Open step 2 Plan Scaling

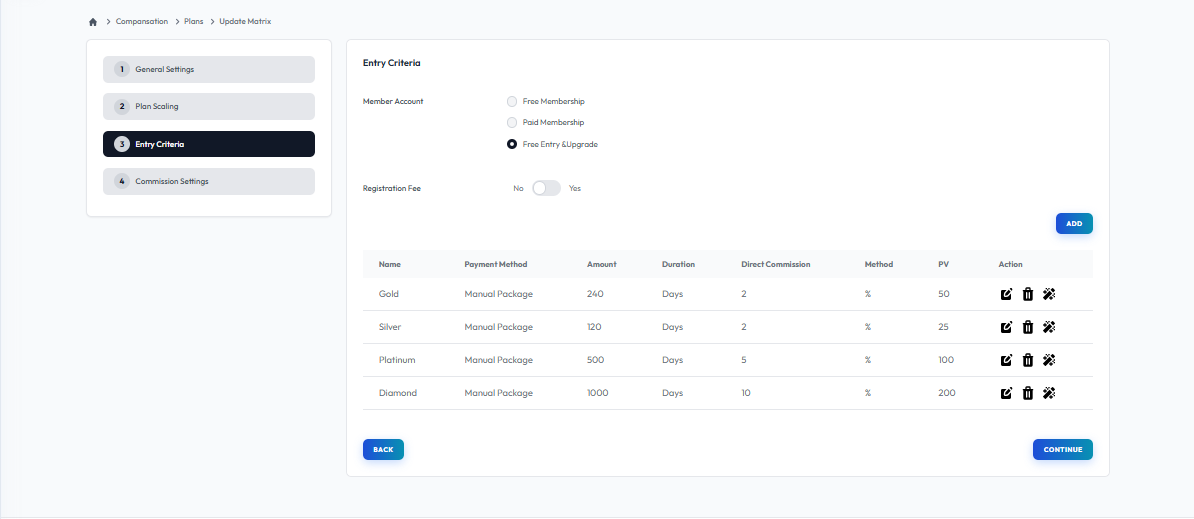209,107
